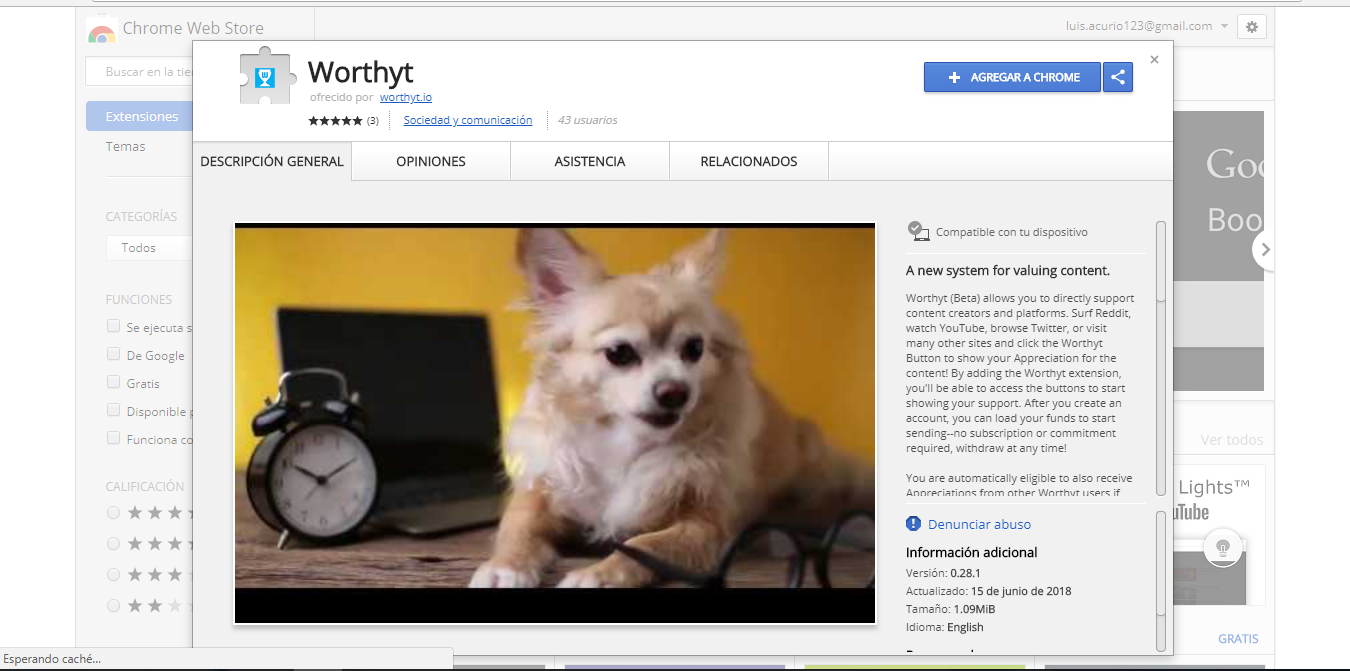Enable the Se ejecuta checkbox filter

pyautogui.click(x=113, y=326)
